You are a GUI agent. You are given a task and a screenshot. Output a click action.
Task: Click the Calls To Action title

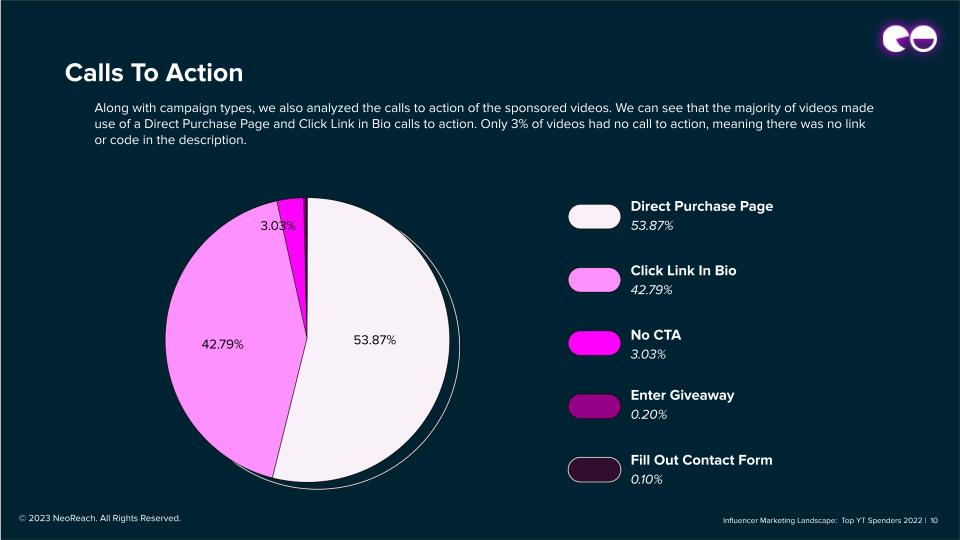tap(154, 73)
